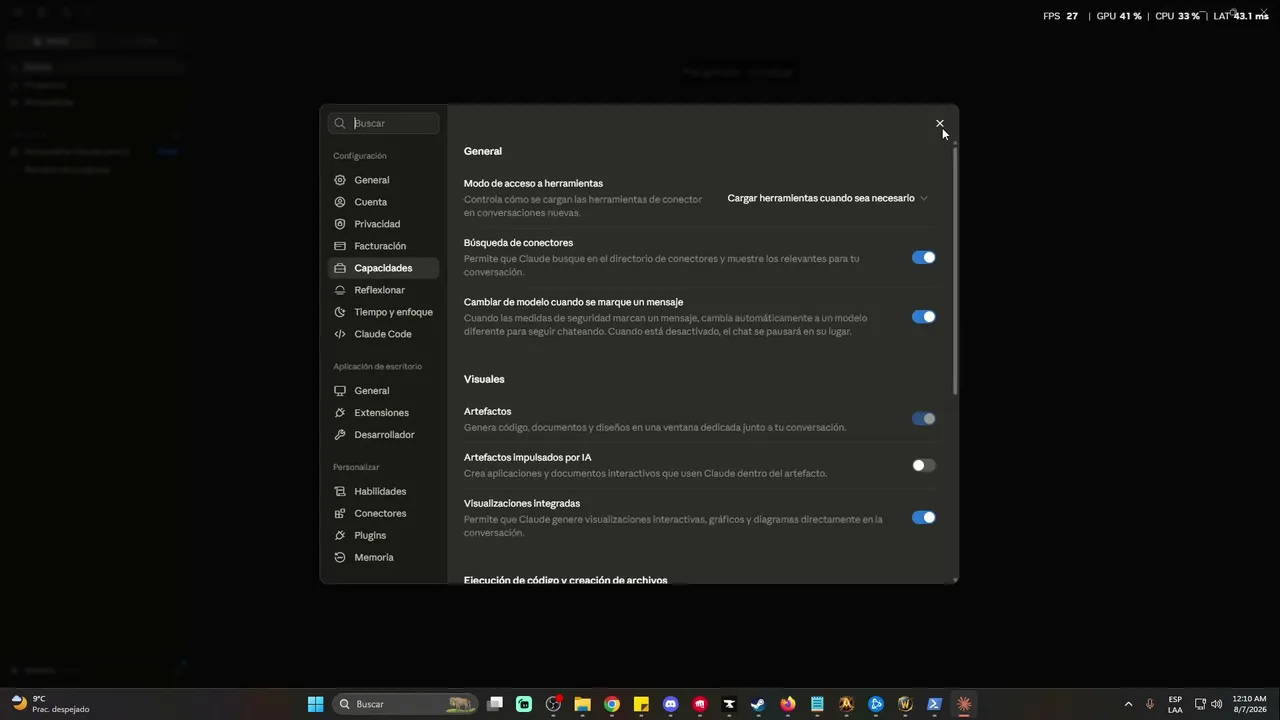Open Desarrollador wrench settings
Viewport: 1280px width, 720px height.
[383, 435]
